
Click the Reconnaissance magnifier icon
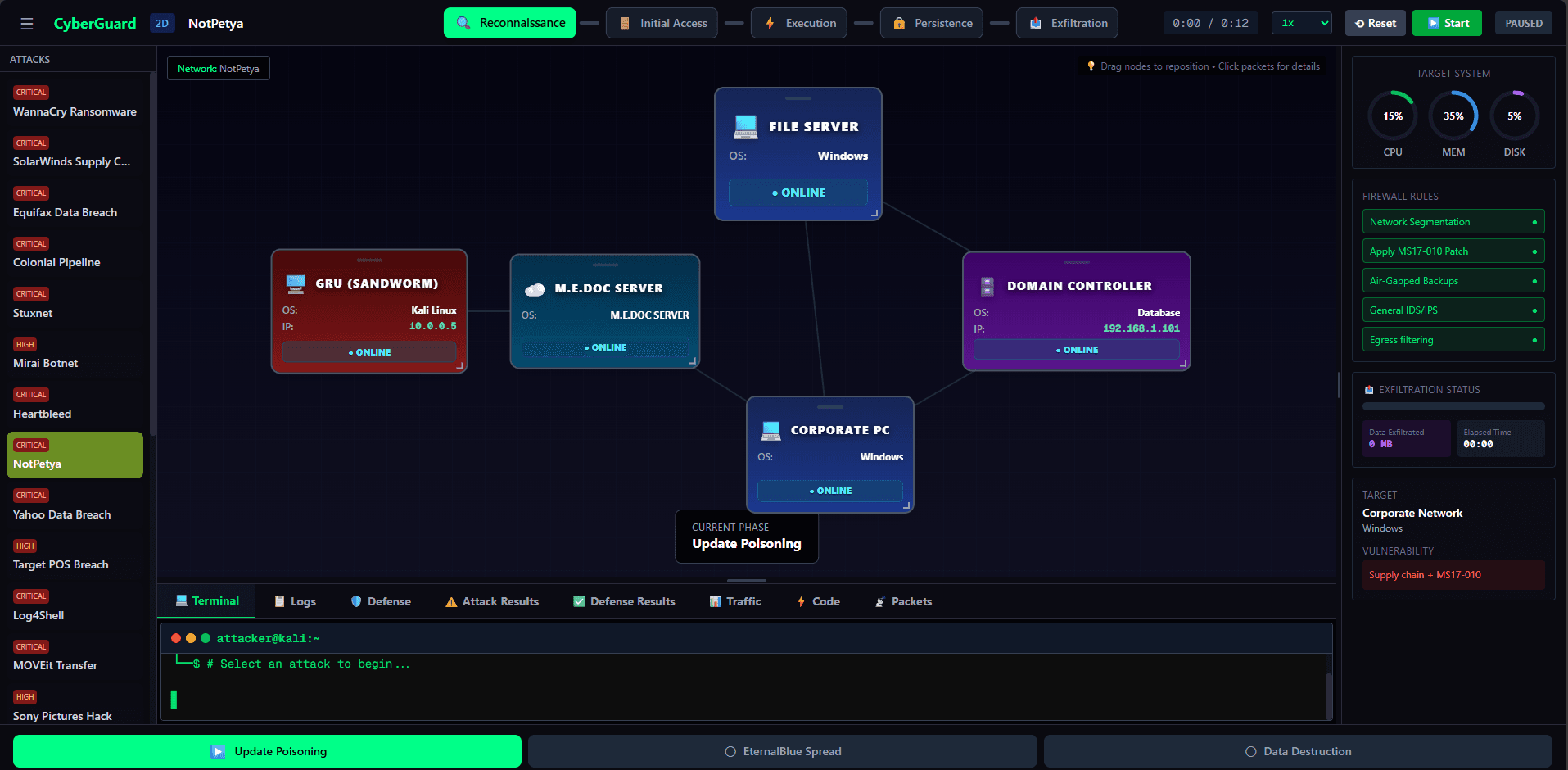coord(463,24)
